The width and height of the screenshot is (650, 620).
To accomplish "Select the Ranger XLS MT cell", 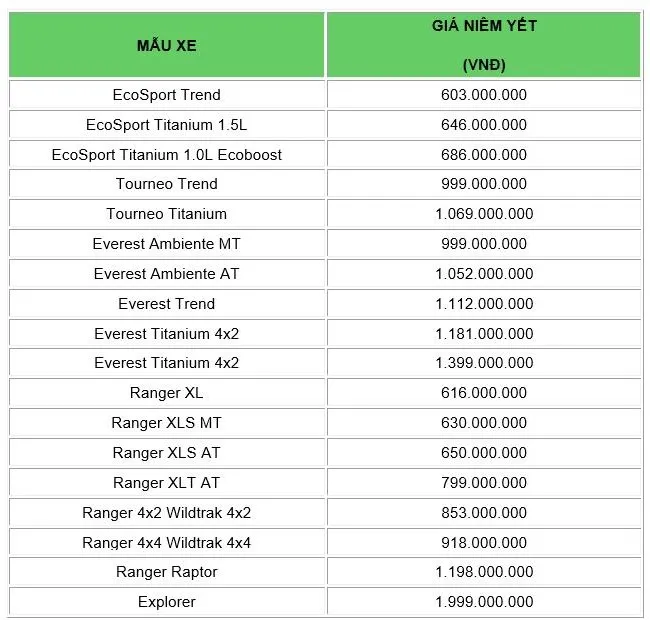I will [166, 423].
